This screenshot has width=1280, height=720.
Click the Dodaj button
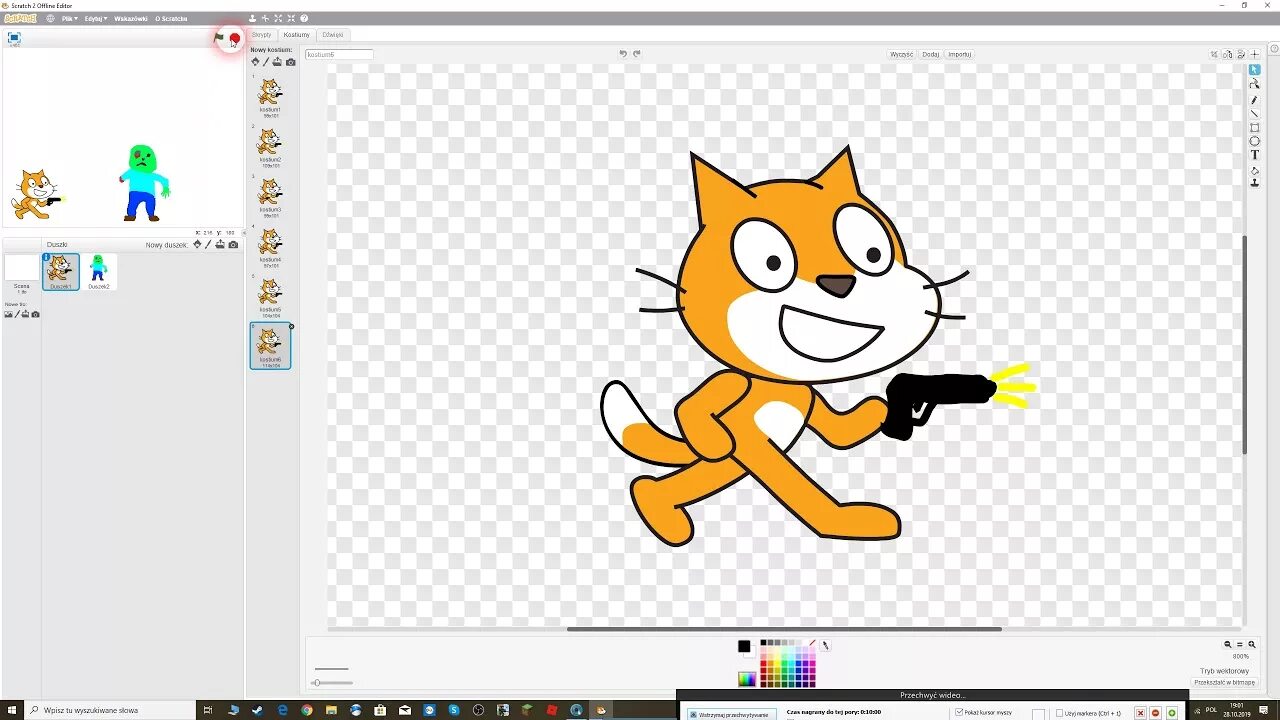(x=930, y=54)
